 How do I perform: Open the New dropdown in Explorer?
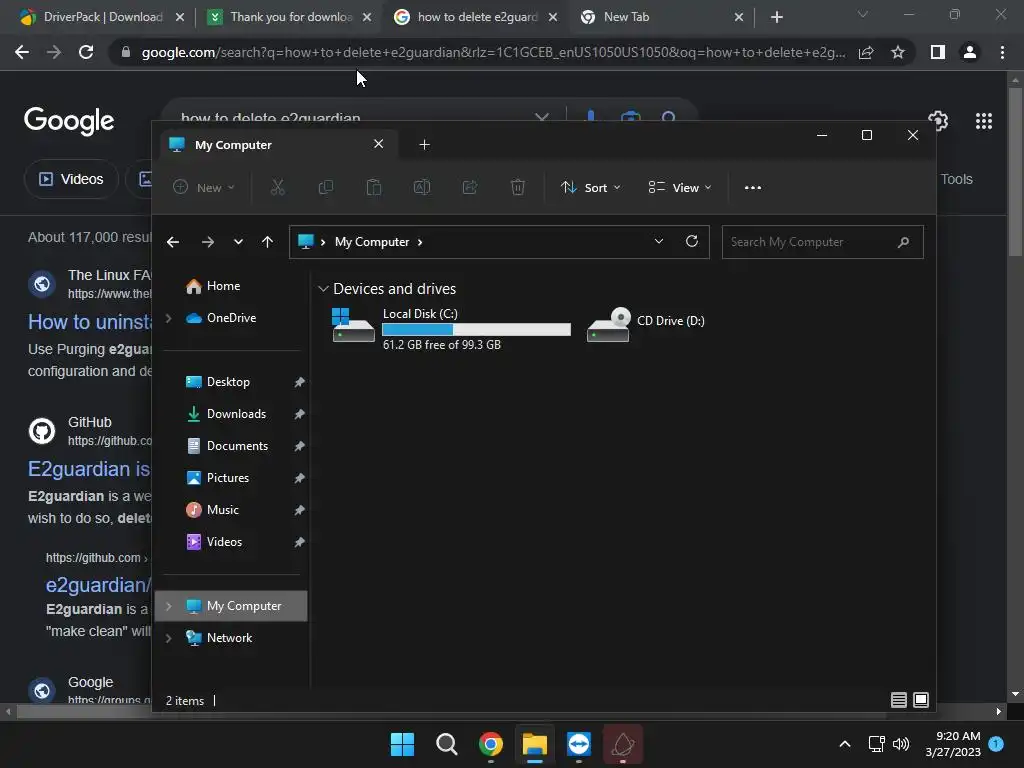click(203, 187)
